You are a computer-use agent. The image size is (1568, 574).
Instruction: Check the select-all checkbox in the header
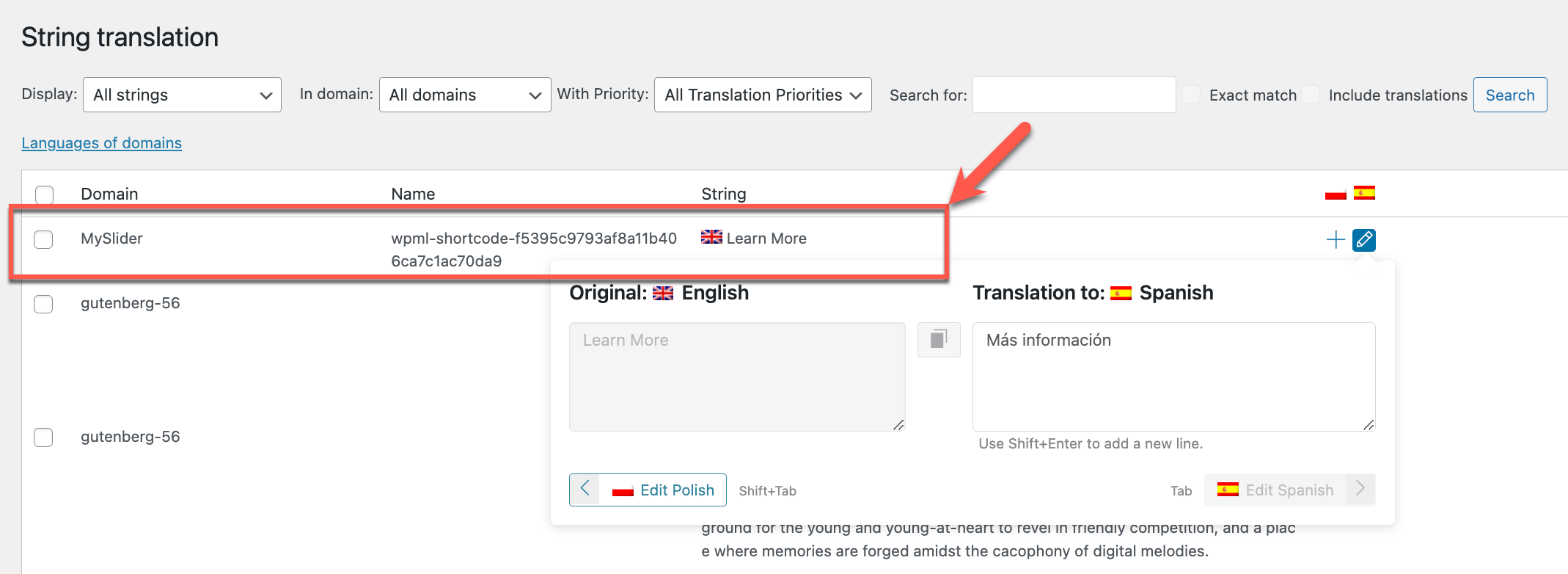[x=44, y=195]
